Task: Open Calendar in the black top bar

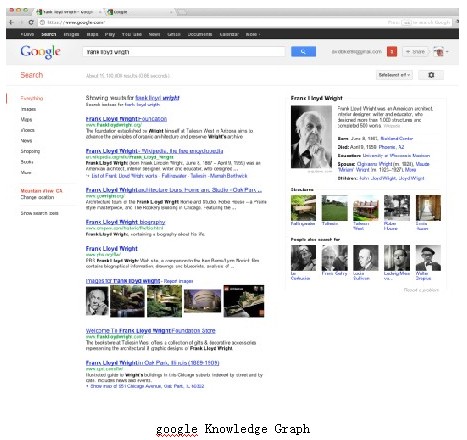Action: (x=229, y=34)
